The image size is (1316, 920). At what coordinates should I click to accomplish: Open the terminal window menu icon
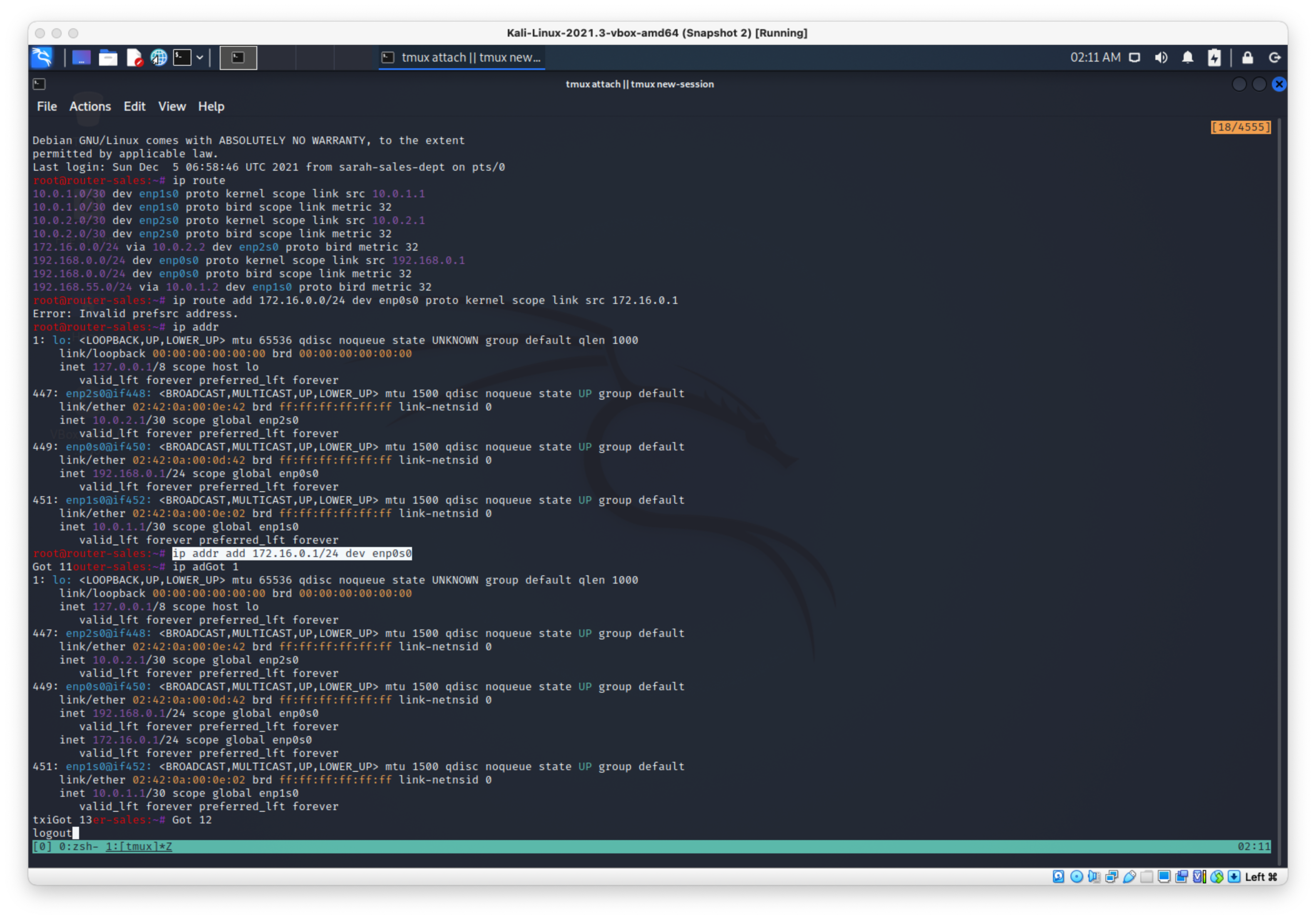39,84
